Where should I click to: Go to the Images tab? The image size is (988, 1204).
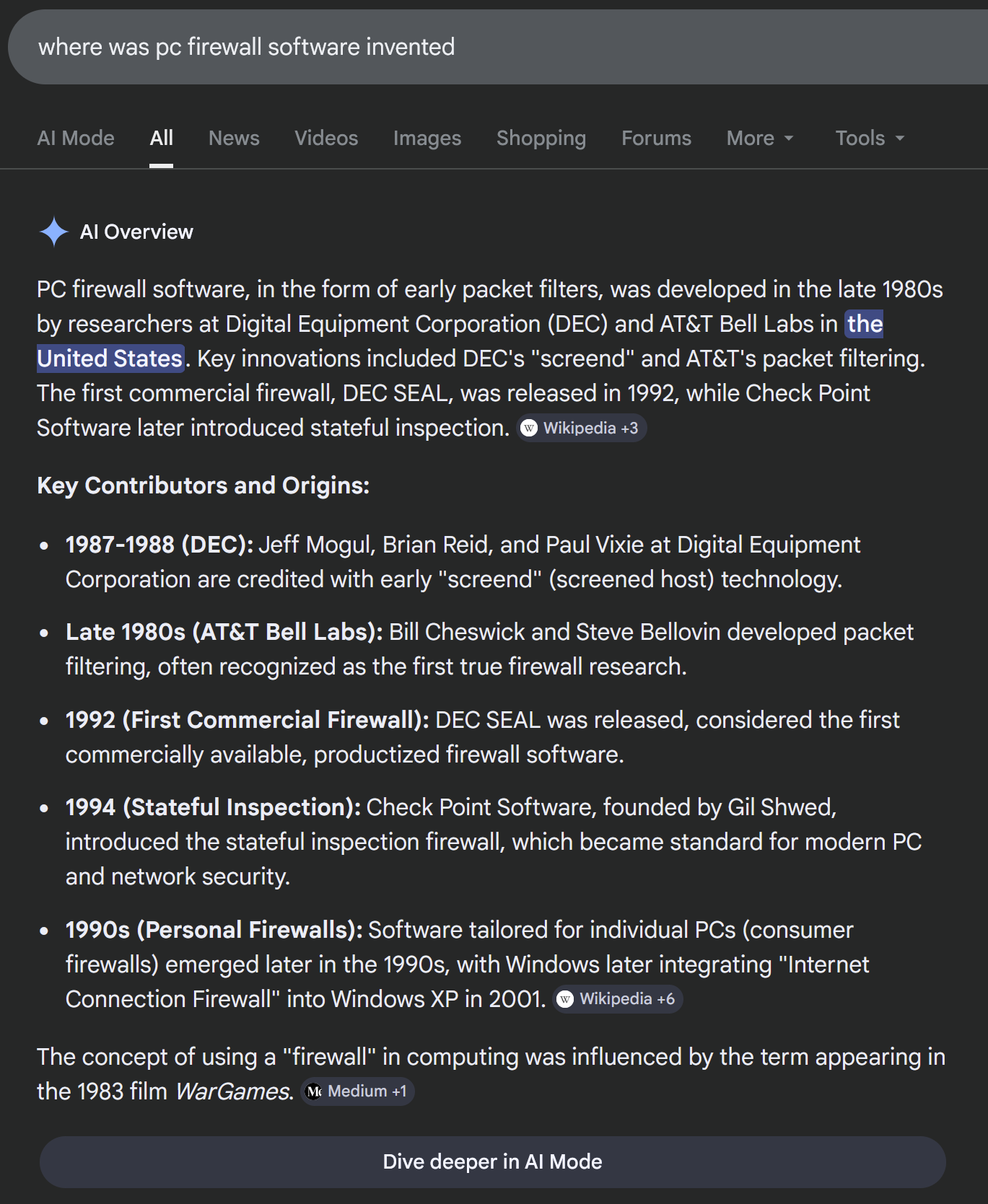point(427,138)
